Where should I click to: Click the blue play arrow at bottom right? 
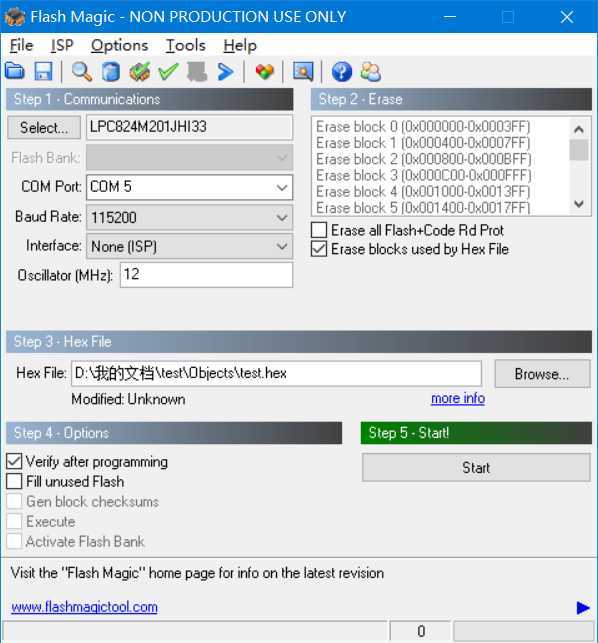(582, 607)
